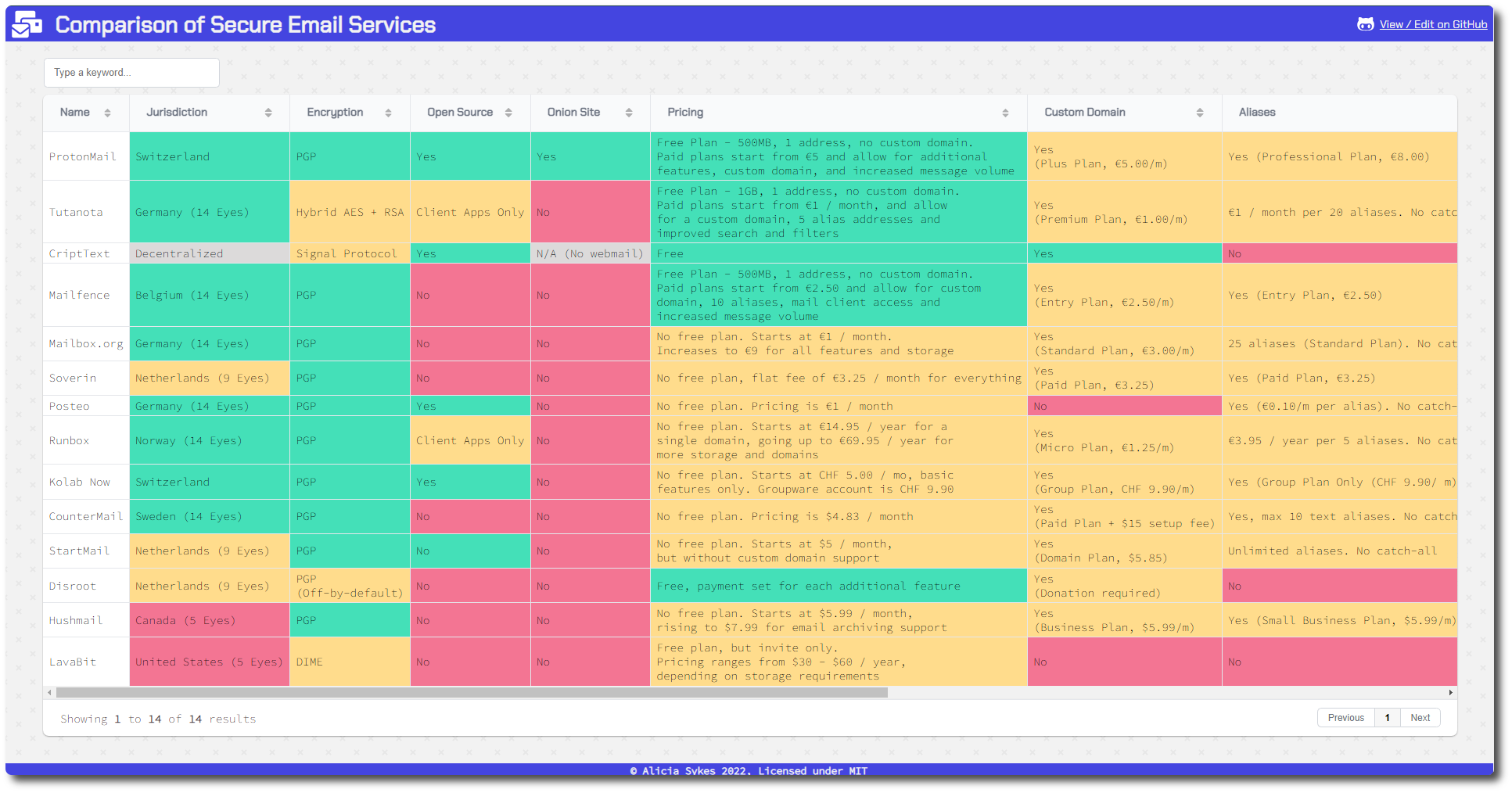The image size is (1512, 793).
Task: Click the DIME encryption cell
Action: click(350, 662)
